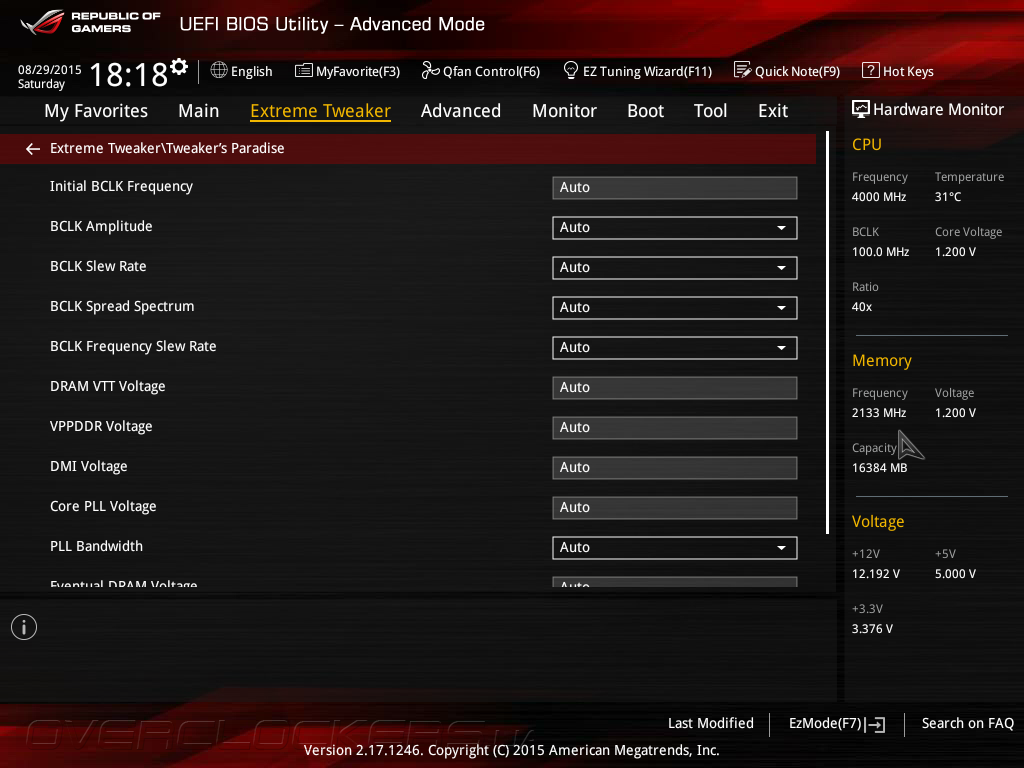This screenshot has height=768, width=1024.
Task: Open Quick Note(F9)
Action: click(787, 71)
